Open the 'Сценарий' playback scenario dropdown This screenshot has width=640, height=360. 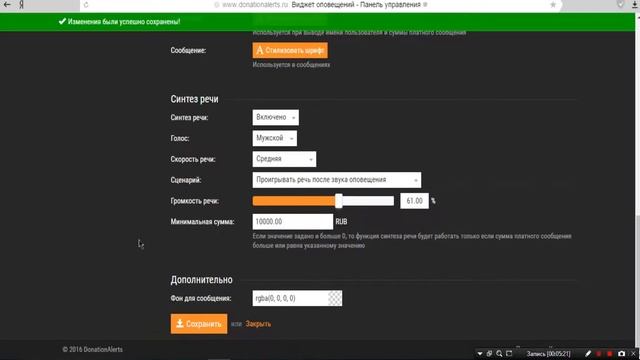(337, 180)
